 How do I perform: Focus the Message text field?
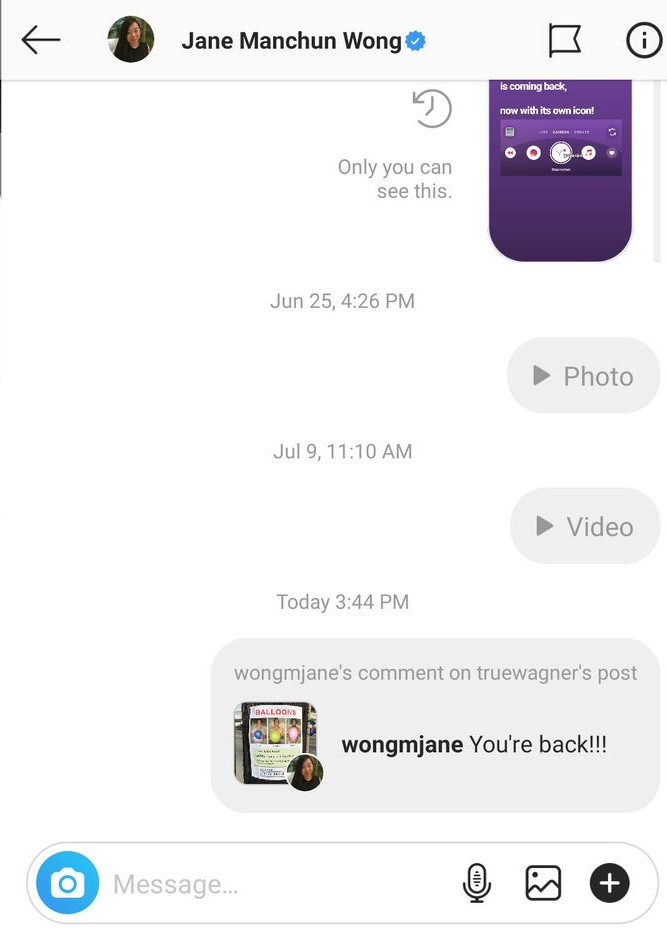point(278,884)
